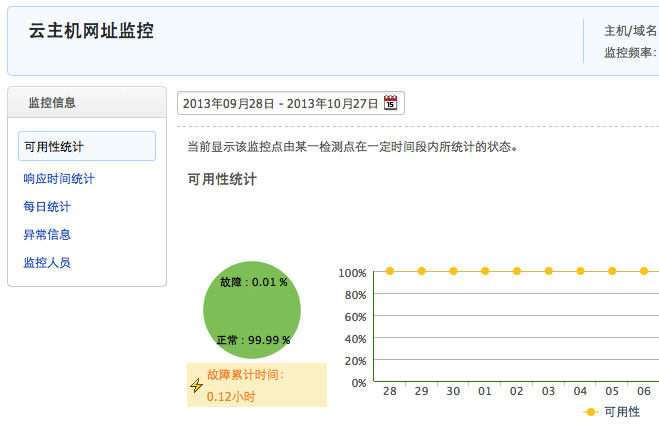This screenshot has height=429, width=659.
Task: Click the calendar icon beside date range
Action: coord(390,103)
